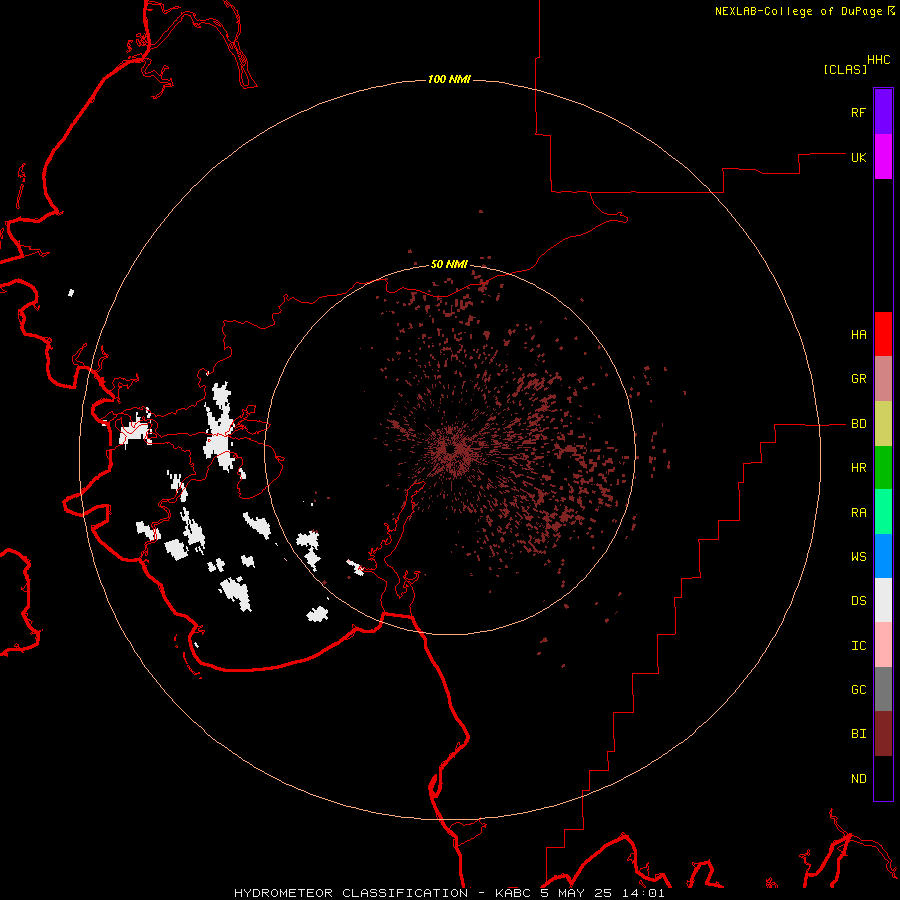Click the HHC product code label

coord(878,60)
